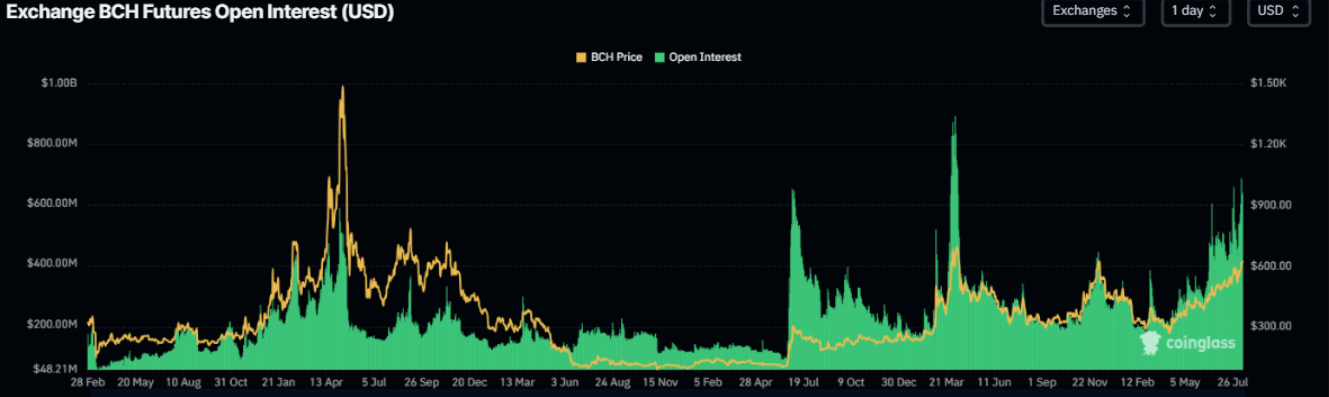
Task: Click the chart title Exchange BCH Futures Open Interest
Action: [x=199, y=13]
